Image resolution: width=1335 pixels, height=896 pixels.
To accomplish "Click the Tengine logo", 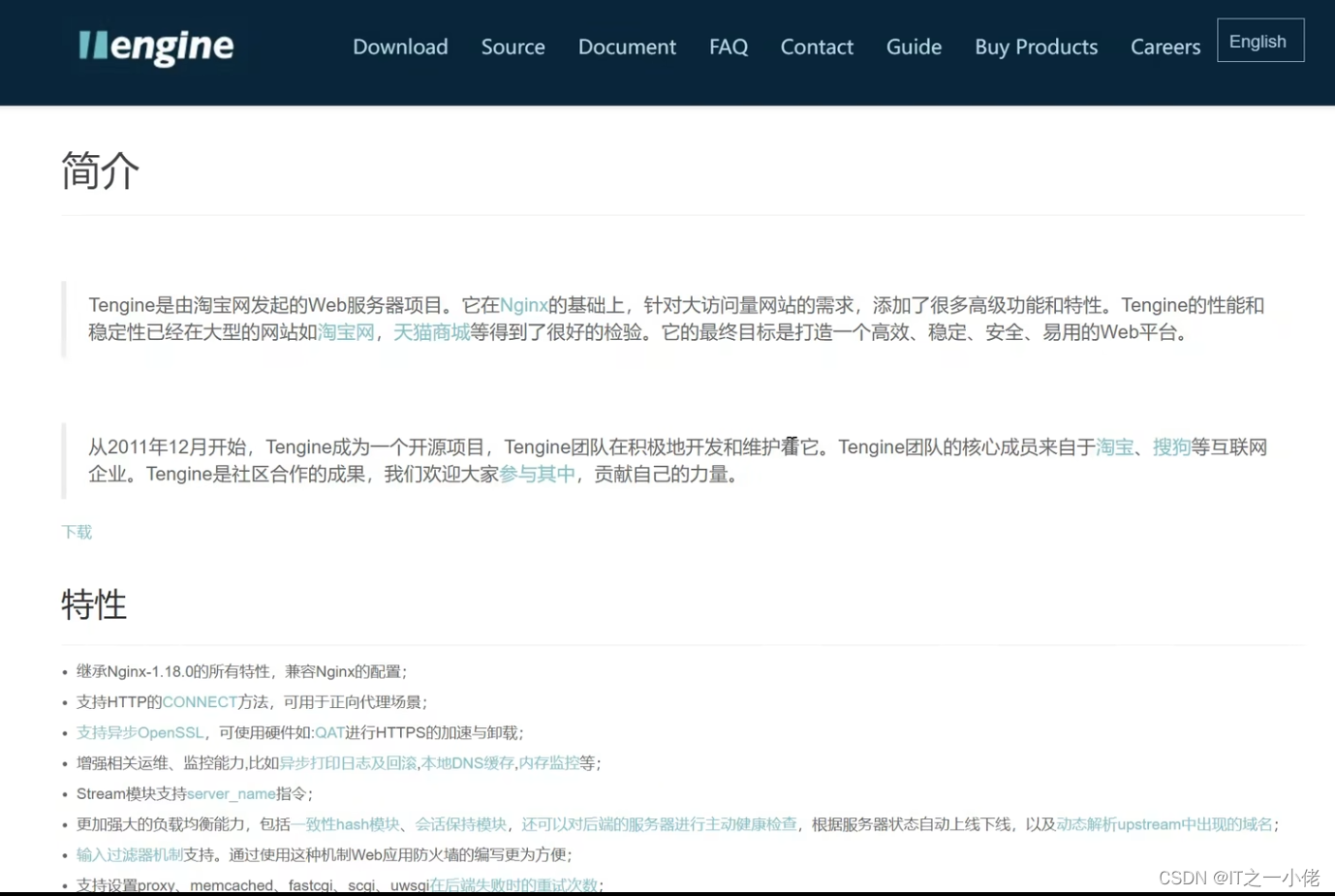I will point(155,46).
